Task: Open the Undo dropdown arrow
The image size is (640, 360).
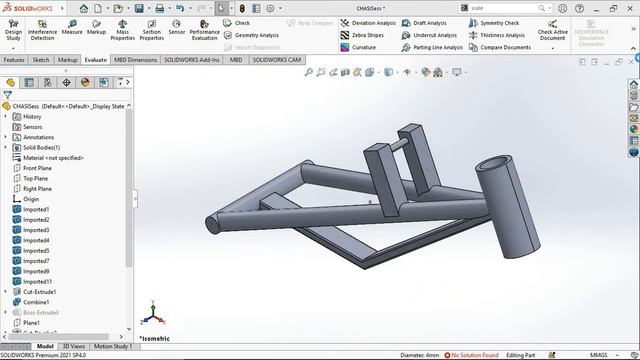Action: [x=190, y=8]
